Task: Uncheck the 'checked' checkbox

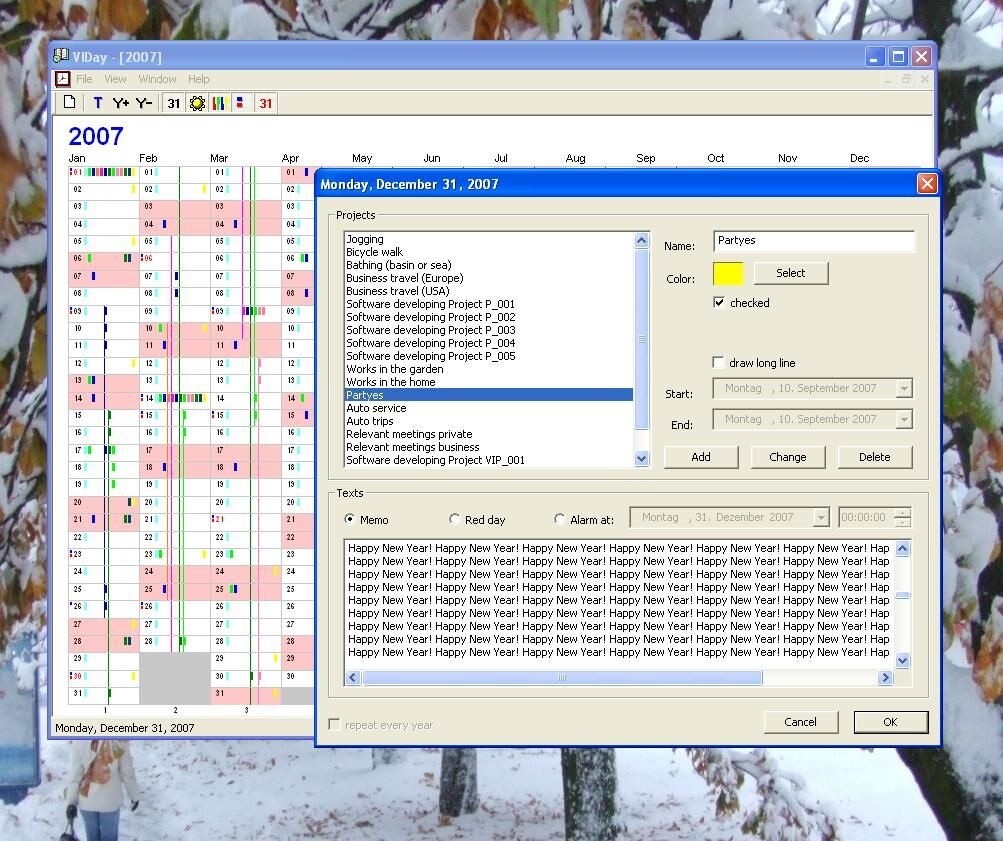Action: (719, 302)
